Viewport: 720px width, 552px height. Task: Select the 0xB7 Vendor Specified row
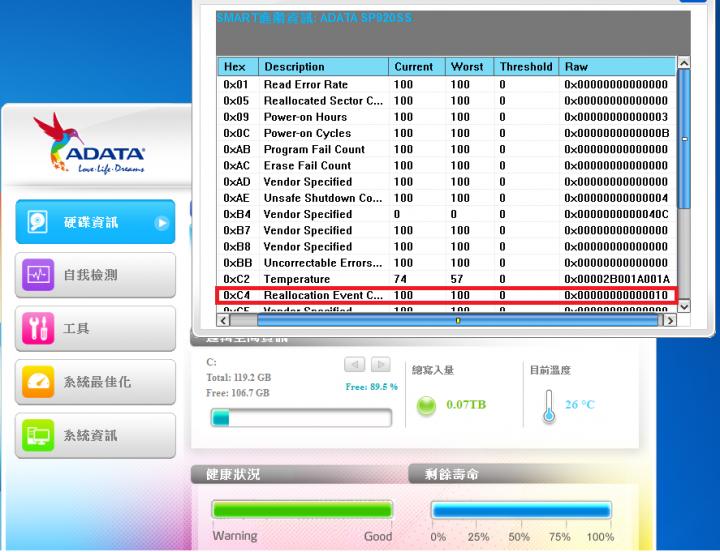[x=446, y=231]
